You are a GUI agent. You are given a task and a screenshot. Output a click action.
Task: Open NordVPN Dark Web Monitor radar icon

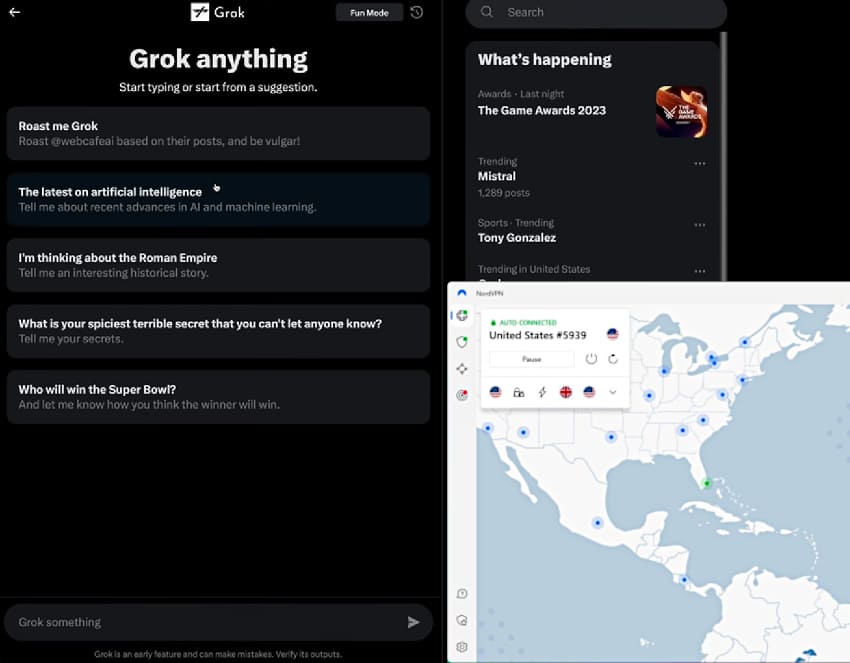point(462,395)
